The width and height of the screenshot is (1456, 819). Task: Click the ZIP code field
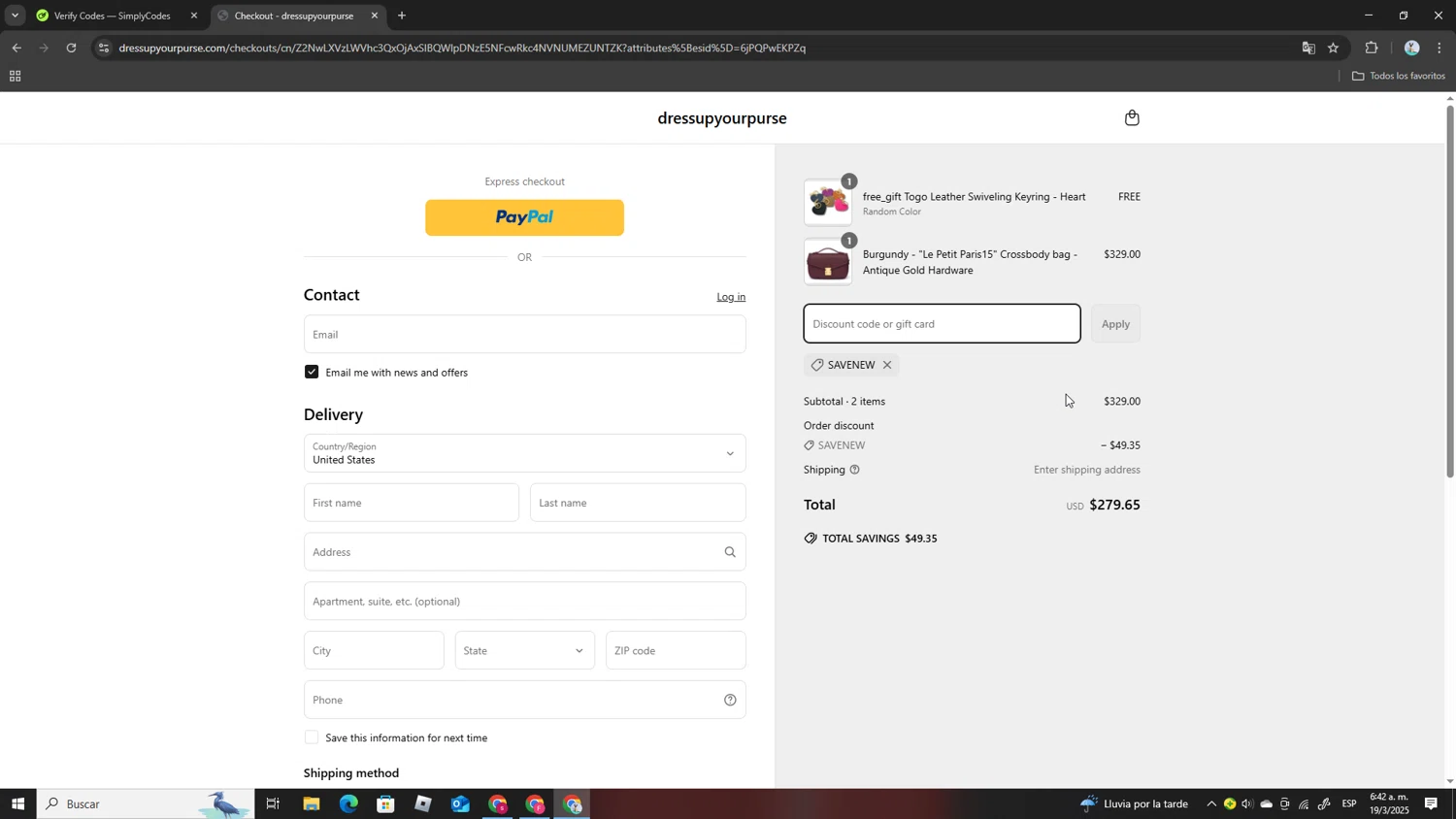click(x=676, y=650)
